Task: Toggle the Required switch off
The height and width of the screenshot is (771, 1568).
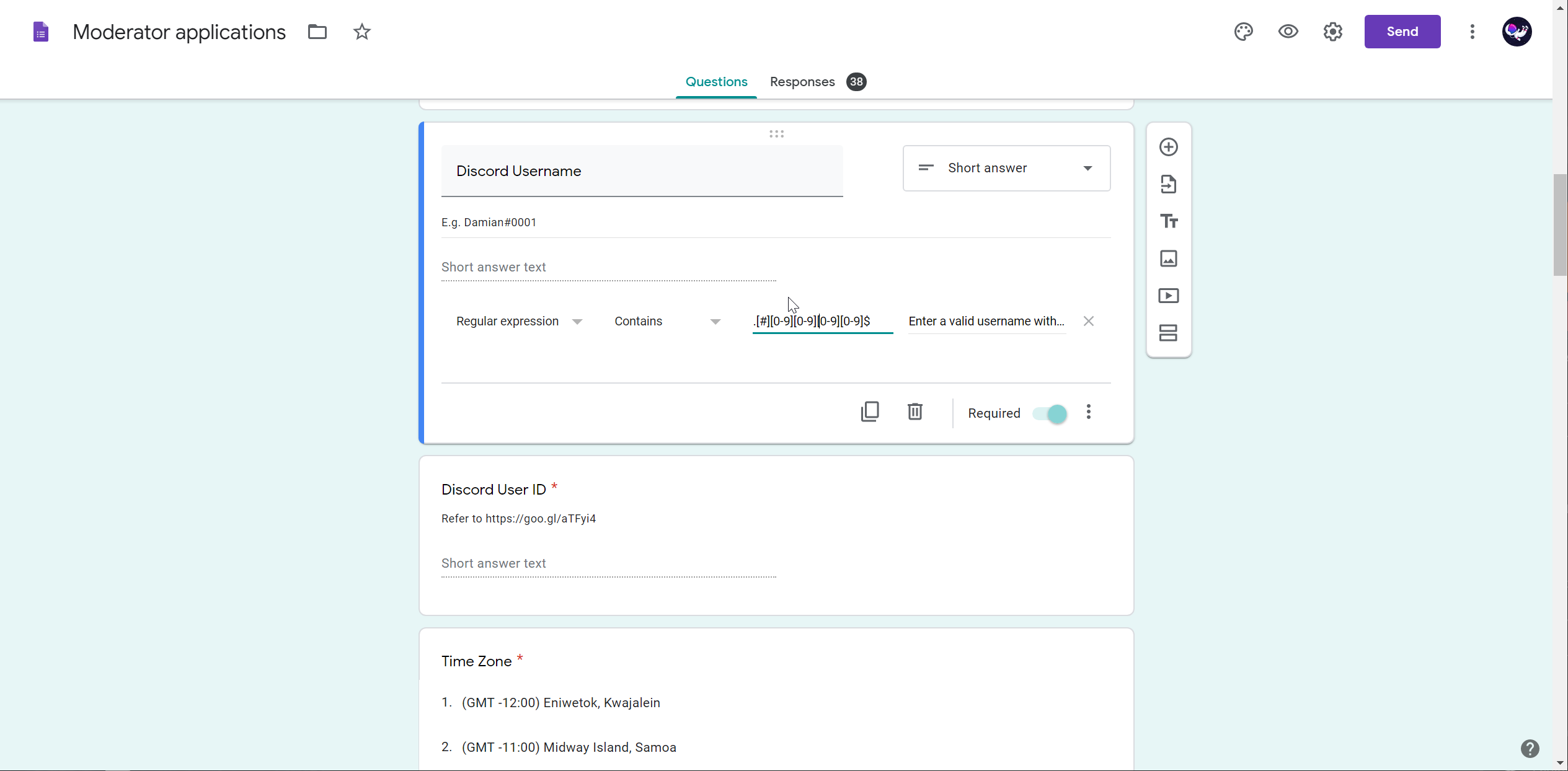Action: pos(1050,413)
